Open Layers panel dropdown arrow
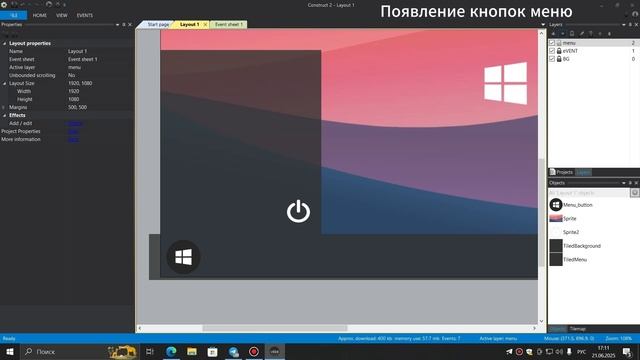This screenshot has width=640, height=360. pyautogui.click(x=624, y=24)
